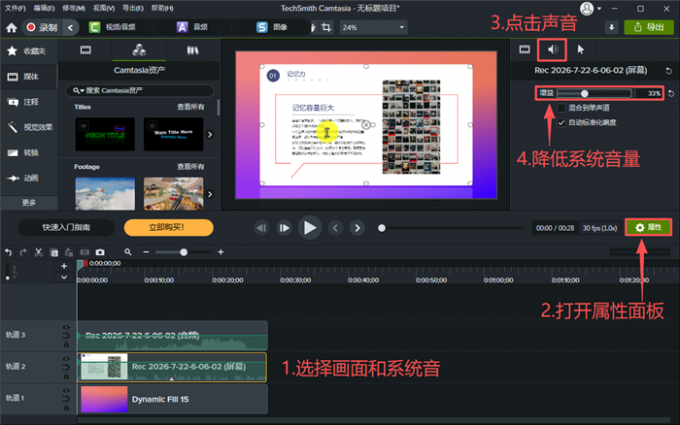Open the 收藏夹 favorites panel
The height and width of the screenshot is (425, 680).
[29, 51]
